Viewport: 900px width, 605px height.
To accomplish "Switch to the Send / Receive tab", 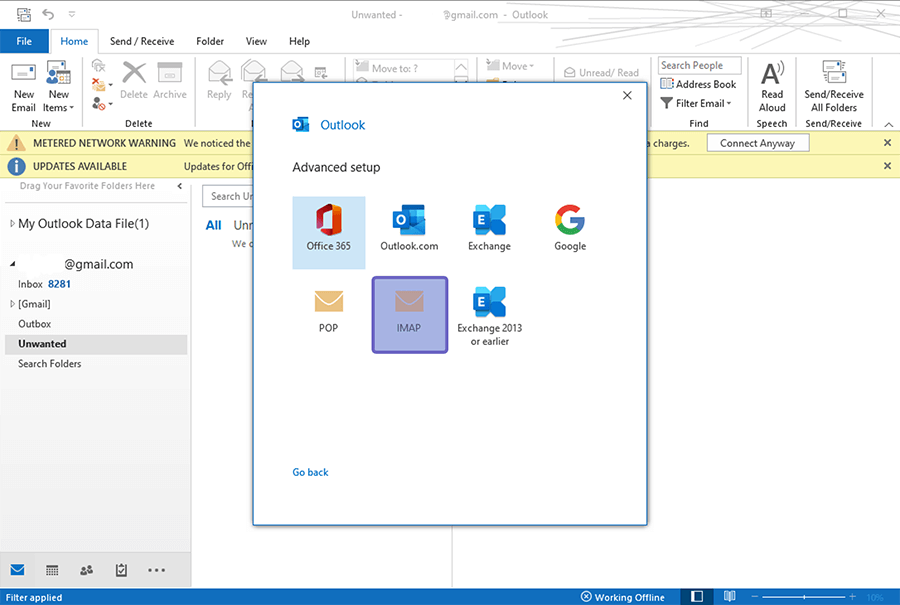I will pyautogui.click(x=142, y=41).
